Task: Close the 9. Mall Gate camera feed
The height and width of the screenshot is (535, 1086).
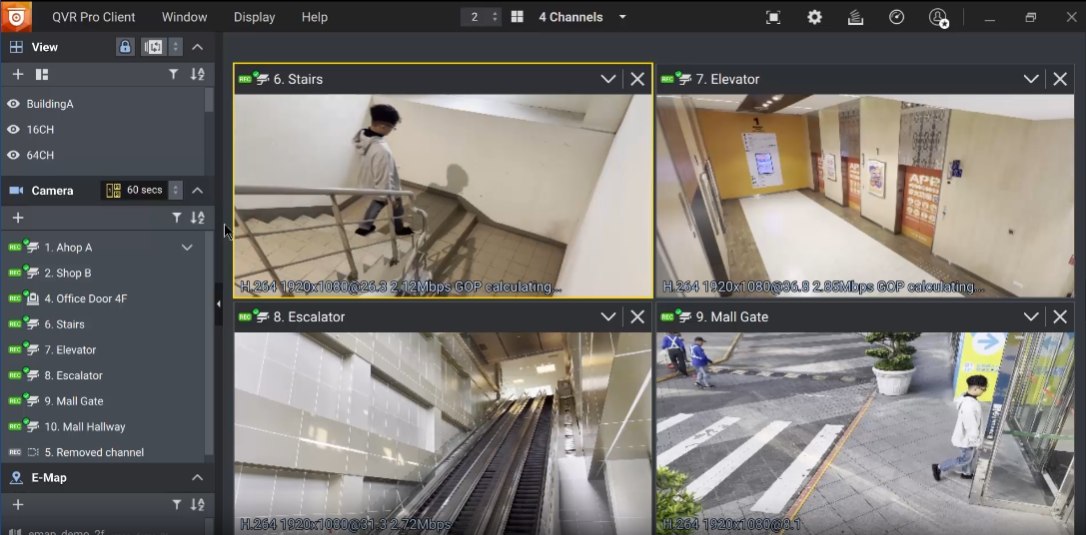Action: [x=1060, y=316]
